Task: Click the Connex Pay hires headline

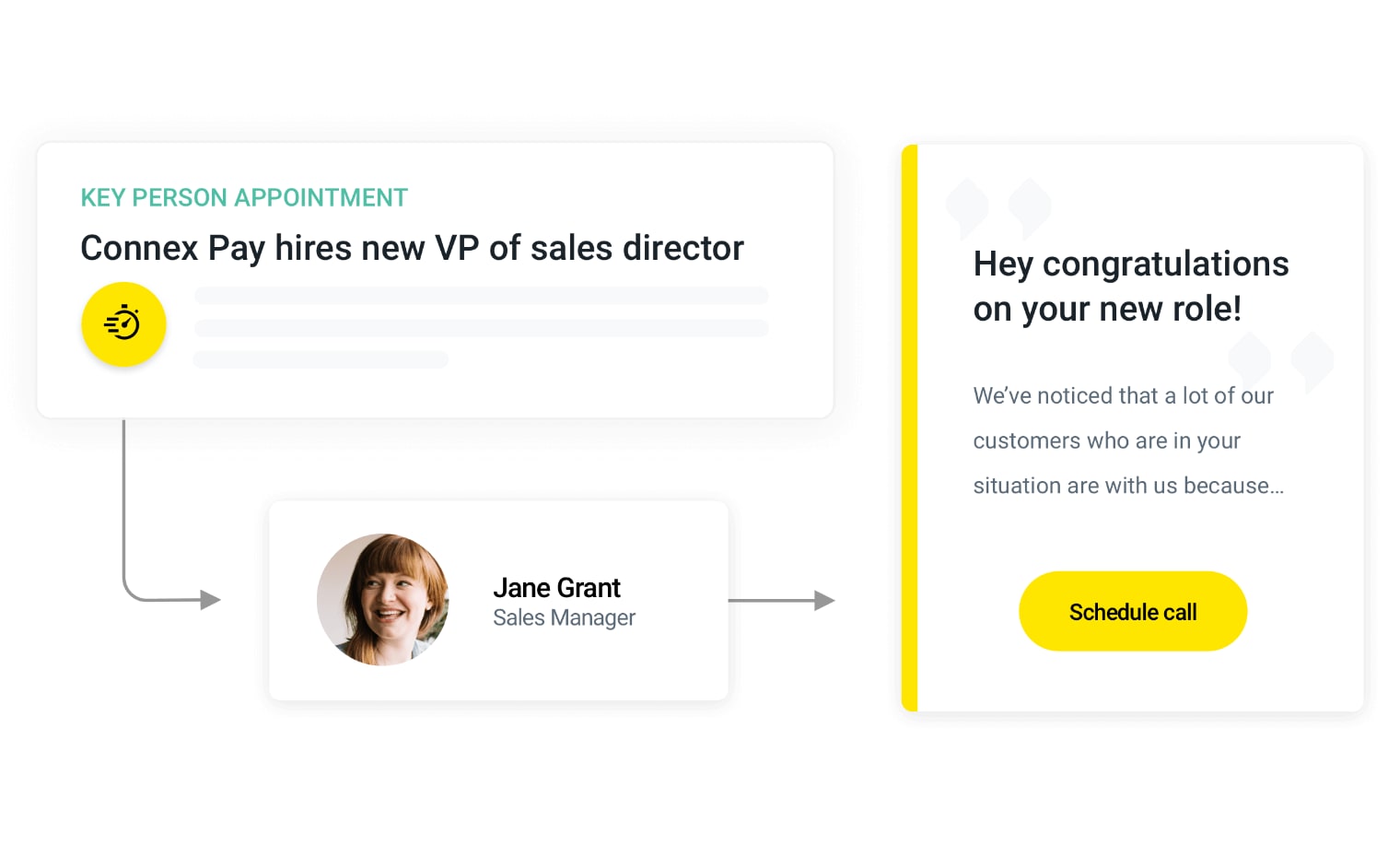Action: click(412, 248)
